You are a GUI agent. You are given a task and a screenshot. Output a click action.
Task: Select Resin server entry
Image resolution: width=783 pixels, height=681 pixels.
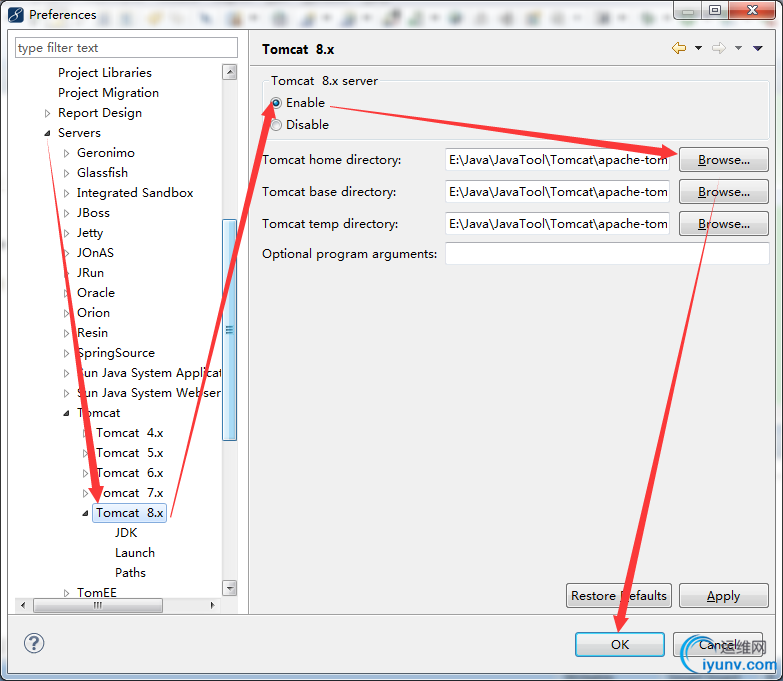pyautogui.click(x=92, y=333)
